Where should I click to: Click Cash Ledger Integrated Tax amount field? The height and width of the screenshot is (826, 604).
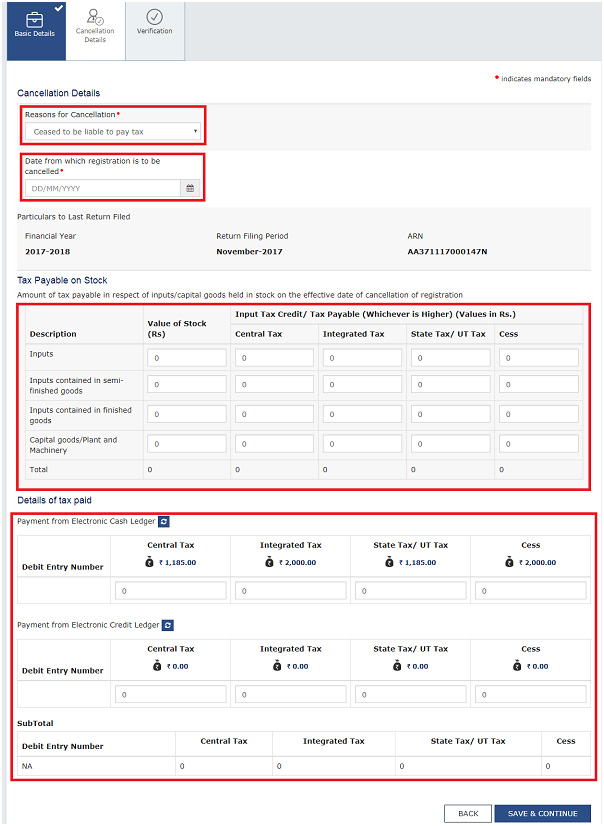point(291,591)
